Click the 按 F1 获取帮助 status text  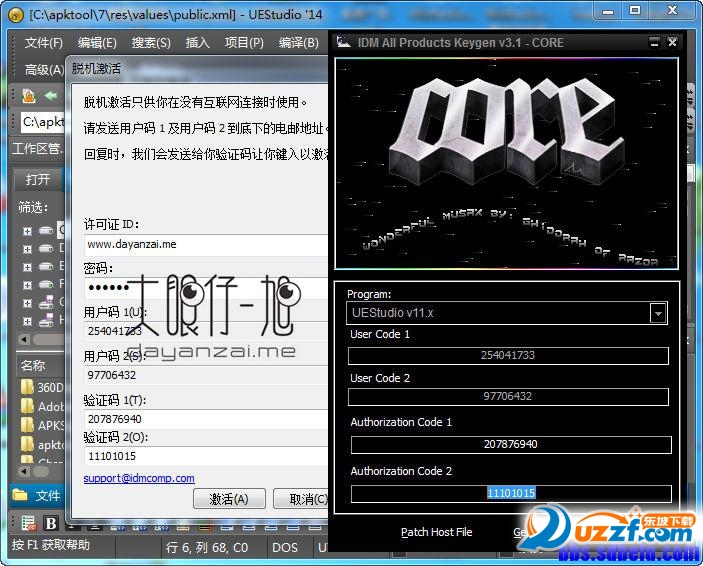click(51, 545)
